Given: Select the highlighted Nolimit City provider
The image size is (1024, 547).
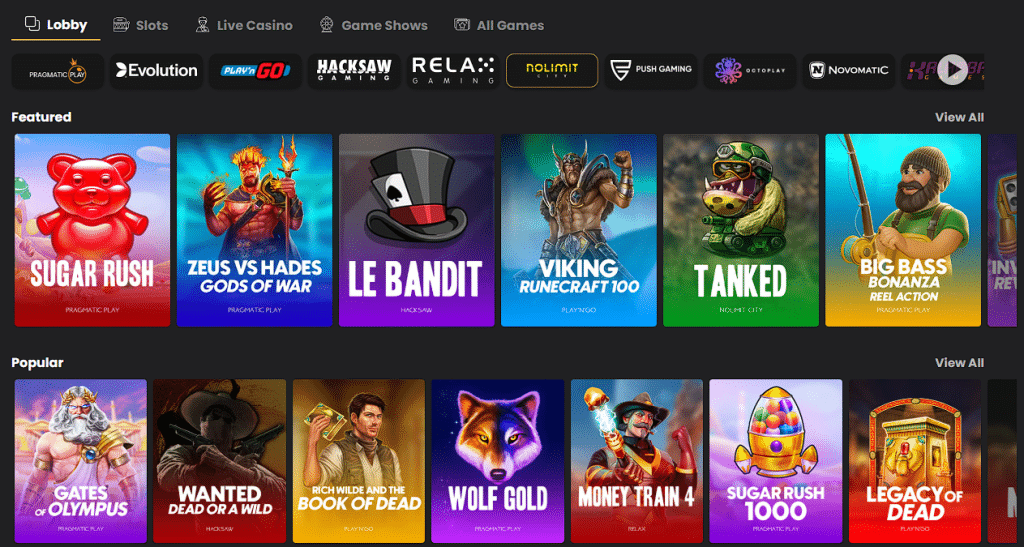Looking at the screenshot, I should point(552,71).
